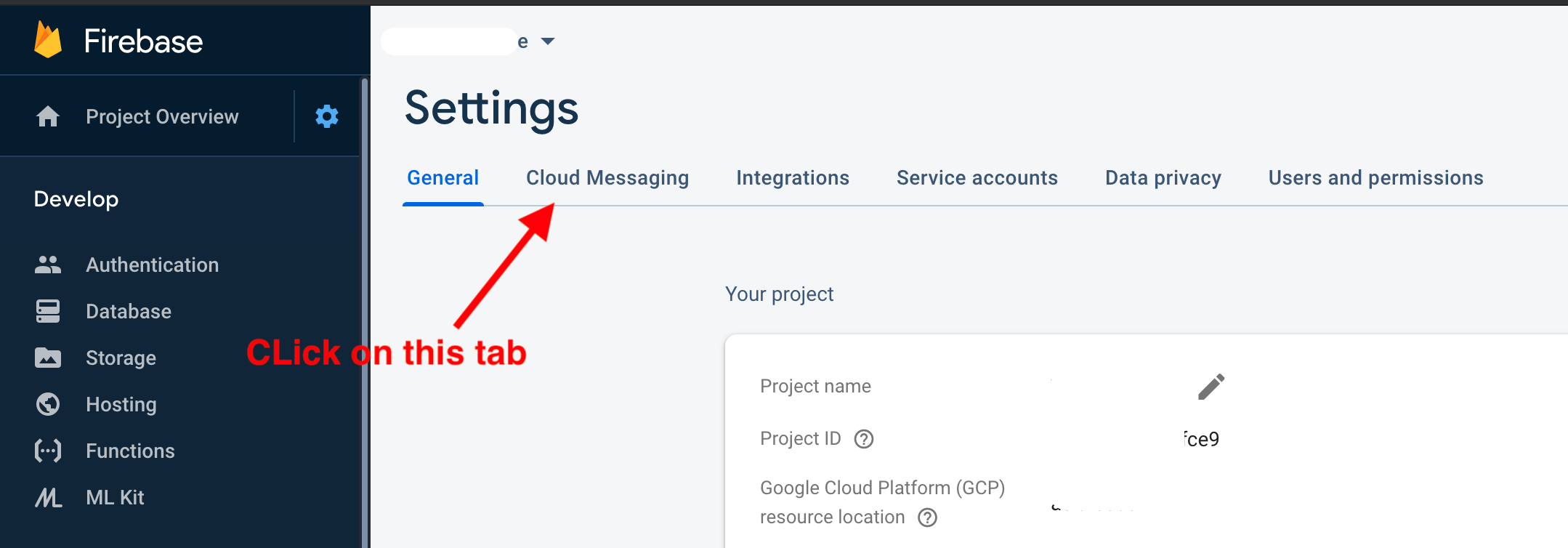Edit project name with pencil icon
This screenshot has height=548, width=1568.
(1211, 387)
